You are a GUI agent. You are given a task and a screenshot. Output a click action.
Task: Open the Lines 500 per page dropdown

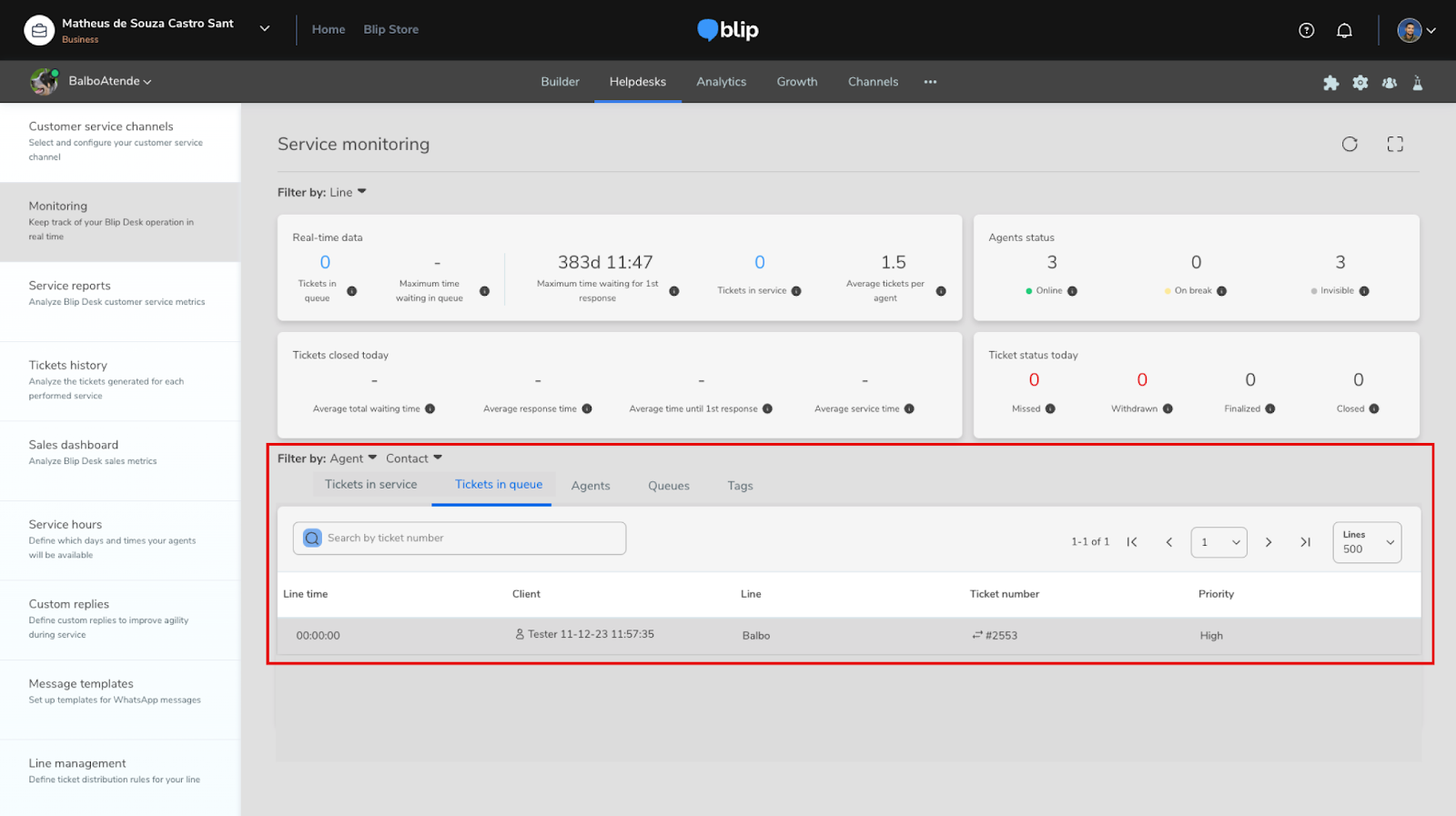pos(1367,542)
